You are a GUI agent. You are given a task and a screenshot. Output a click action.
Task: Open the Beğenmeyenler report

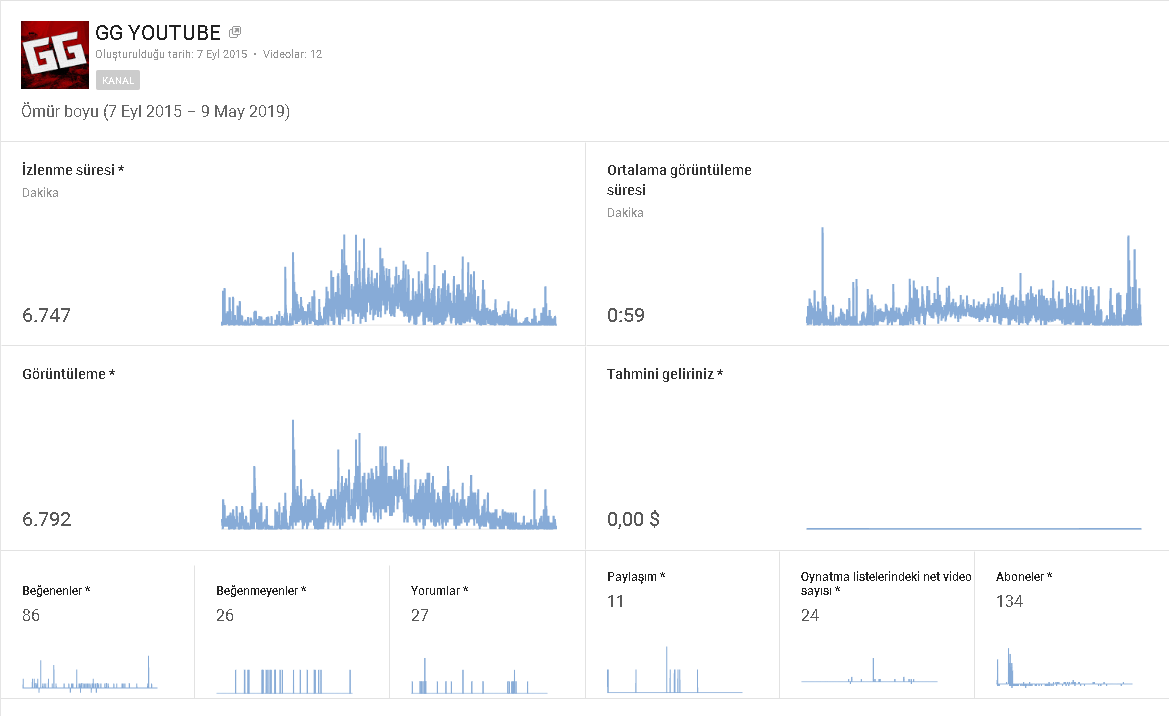click(262, 591)
